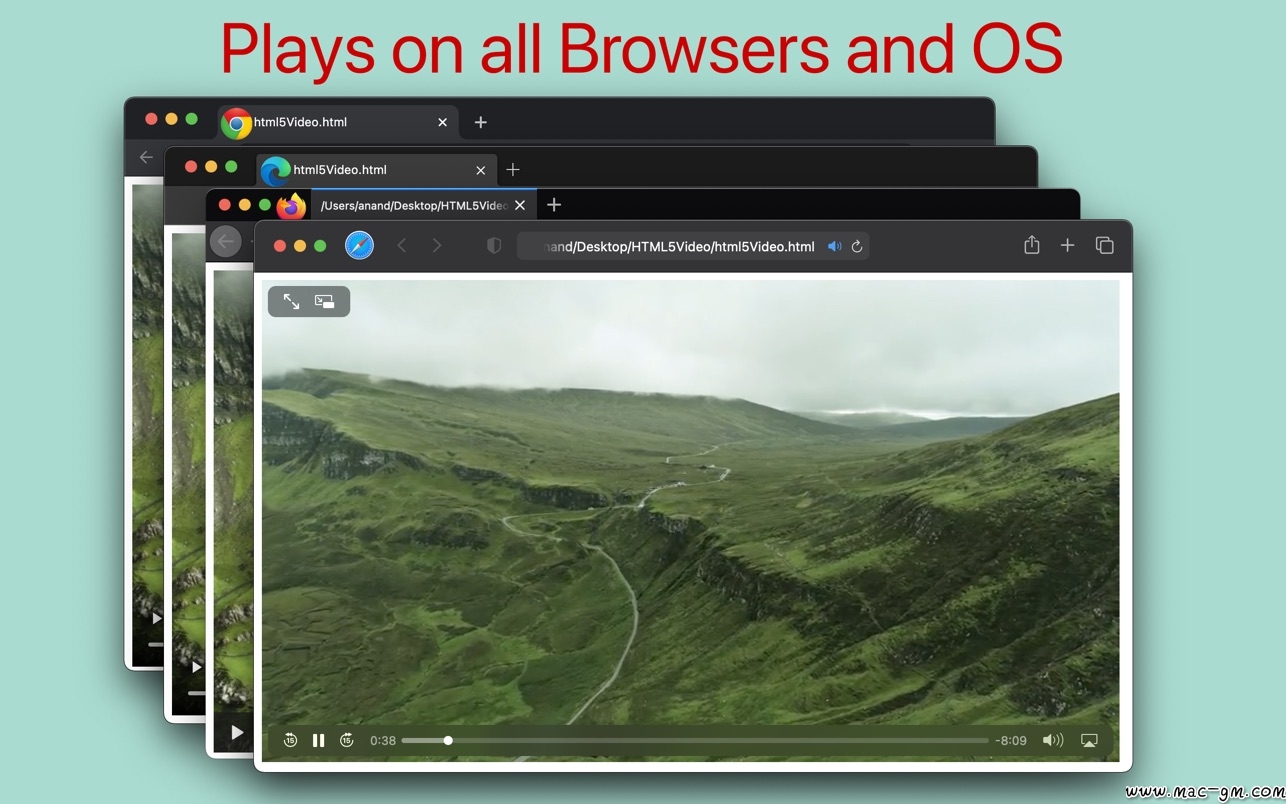Close the Firefox tab
The image size is (1286, 804).
520,205
